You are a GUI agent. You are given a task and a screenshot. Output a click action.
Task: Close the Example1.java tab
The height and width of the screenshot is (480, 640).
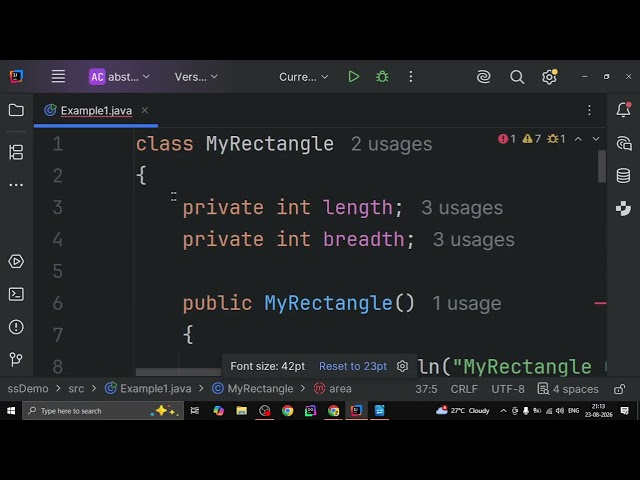coord(144,110)
